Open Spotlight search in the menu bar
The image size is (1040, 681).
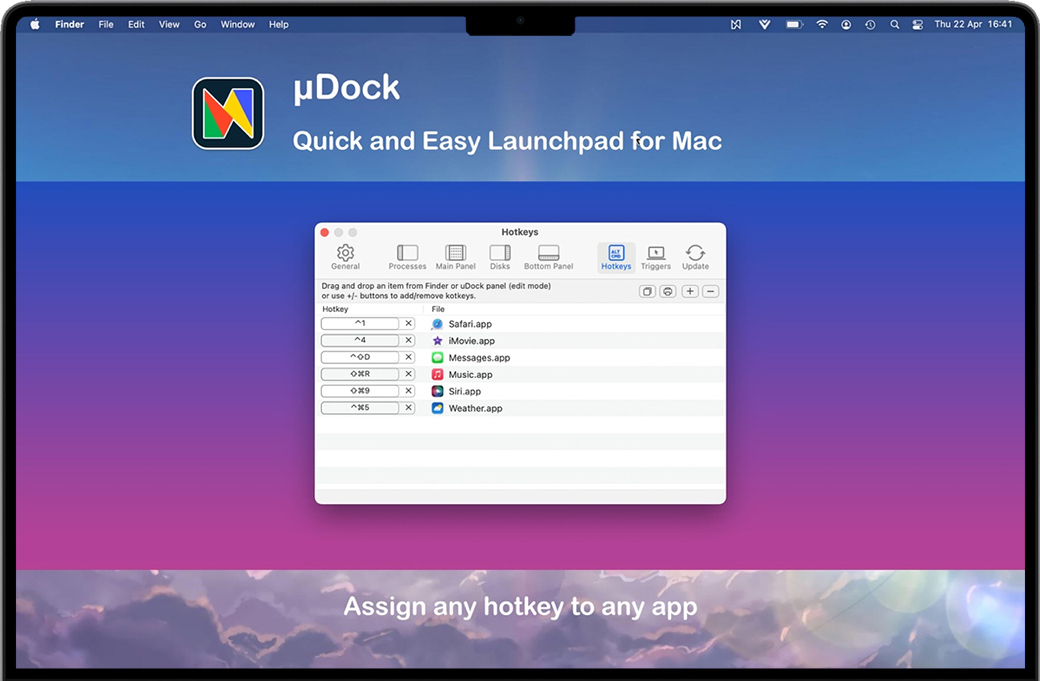click(x=894, y=24)
